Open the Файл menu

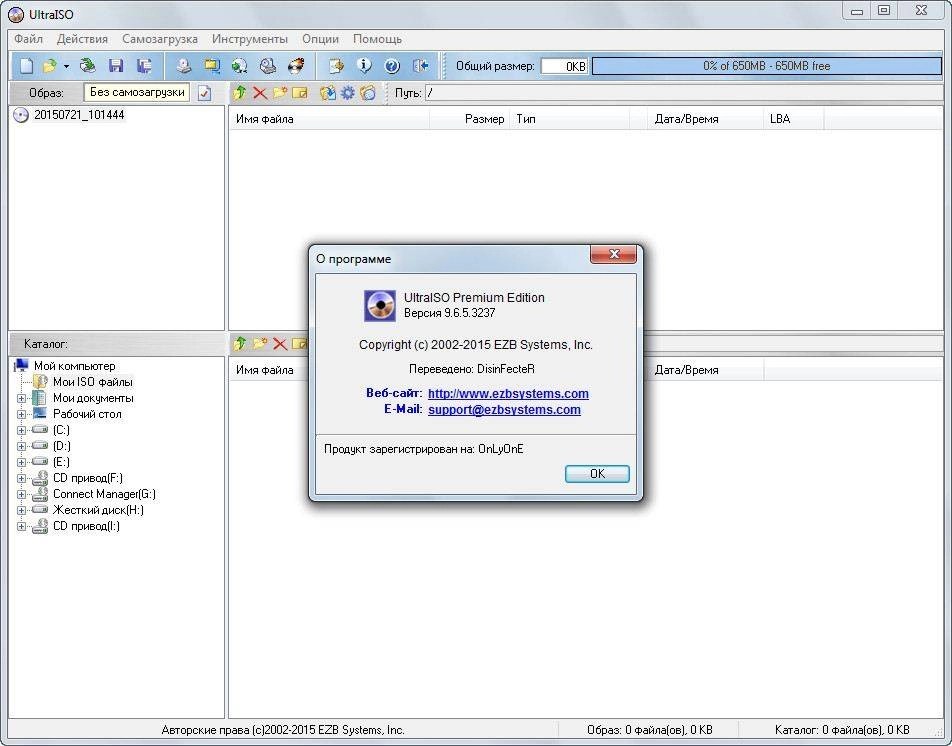[29, 39]
